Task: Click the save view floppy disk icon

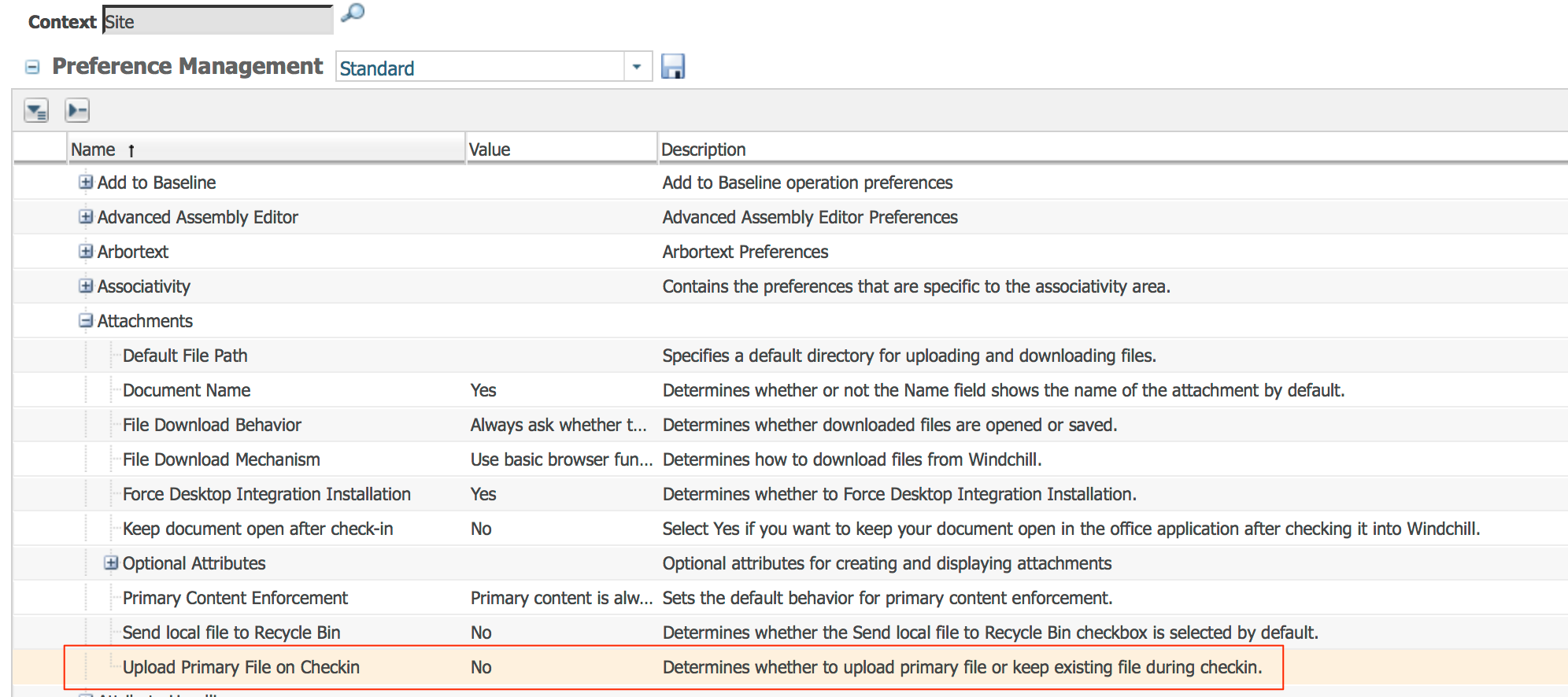Action: 673,67
